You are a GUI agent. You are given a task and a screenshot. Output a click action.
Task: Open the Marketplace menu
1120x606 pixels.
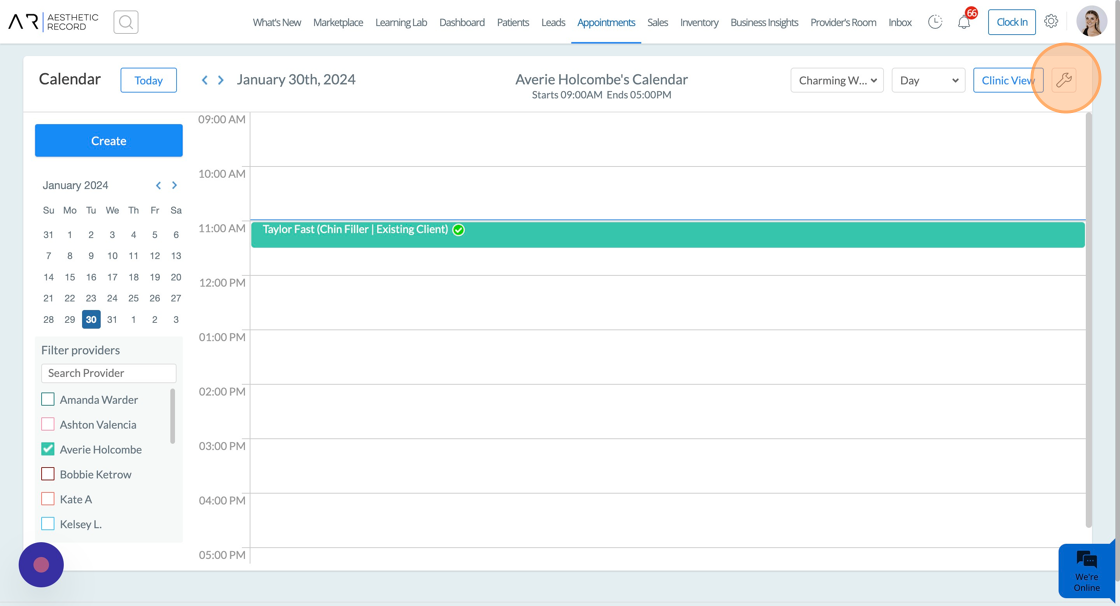coord(338,22)
